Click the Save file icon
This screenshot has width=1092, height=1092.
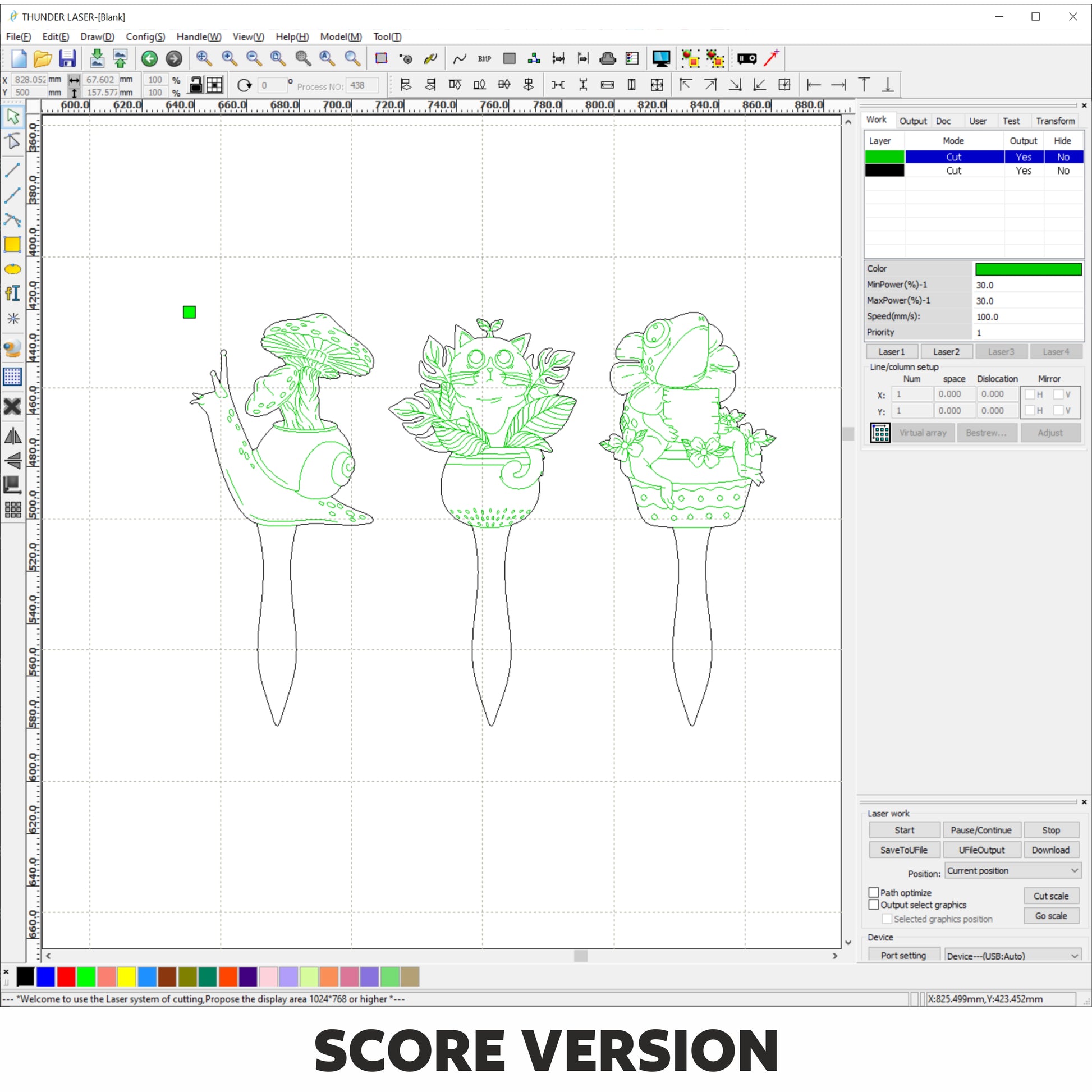coord(67,58)
